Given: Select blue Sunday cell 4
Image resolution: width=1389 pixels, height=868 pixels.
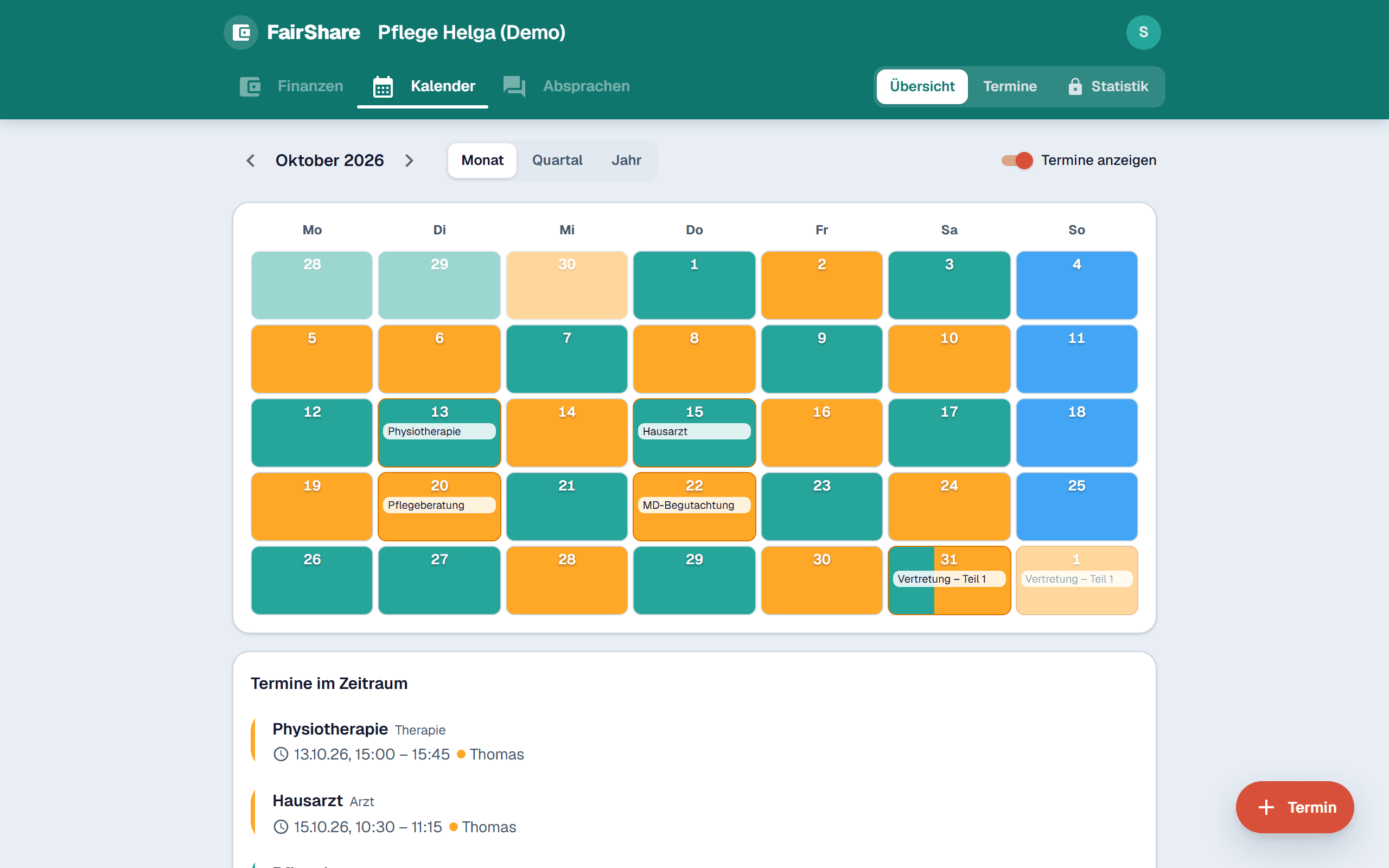Looking at the screenshot, I should (x=1076, y=285).
